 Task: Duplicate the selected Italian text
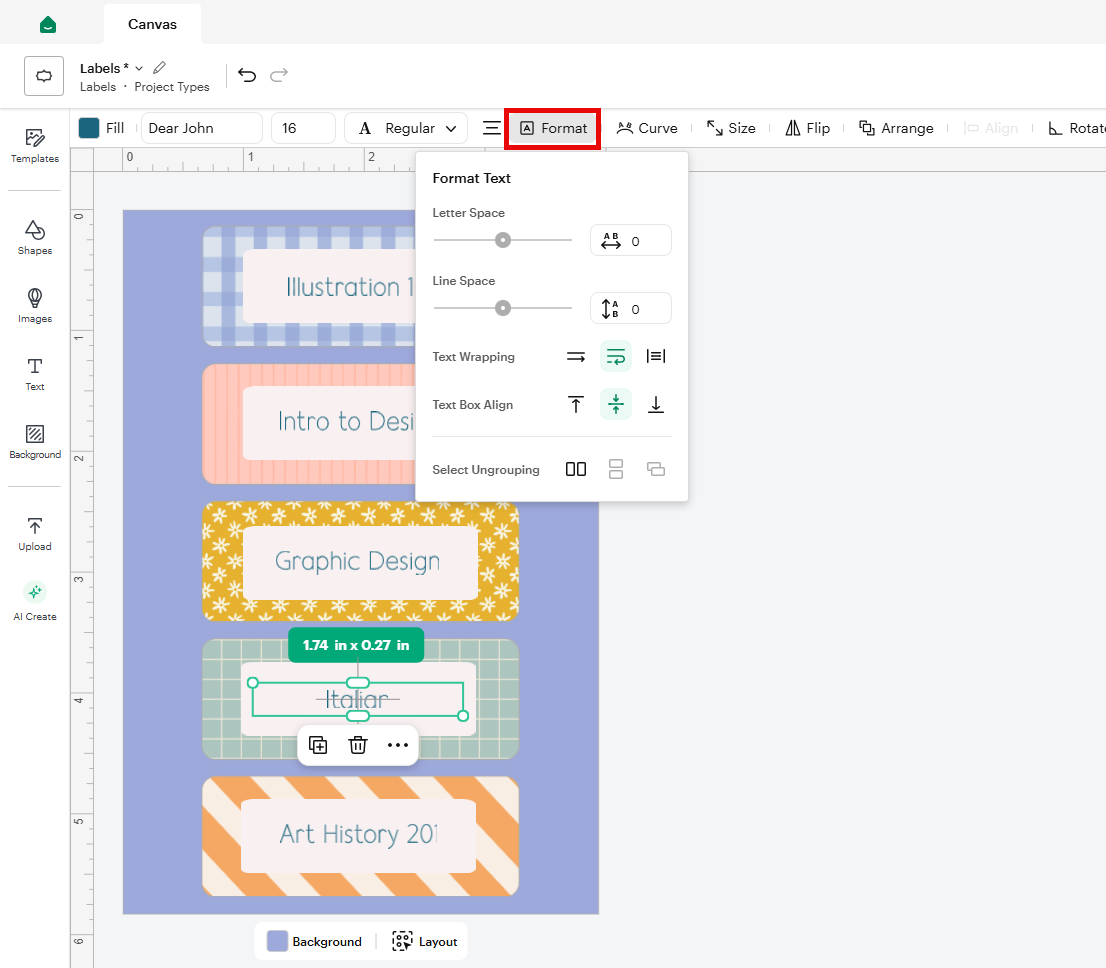pyautogui.click(x=318, y=745)
